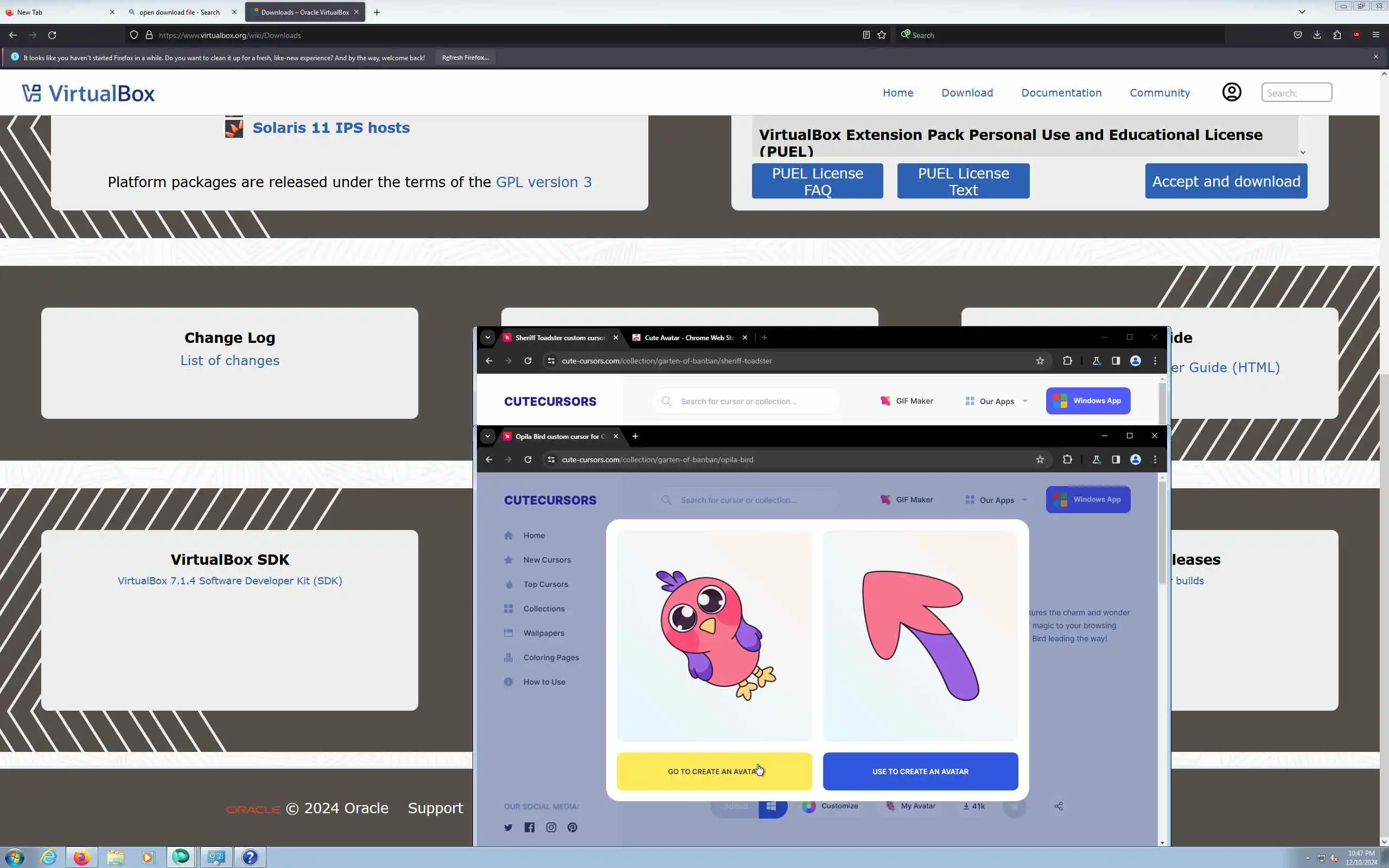Click the VirtualBox account profile icon
The image size is (1389, 868).
[x=1231, y=92]
